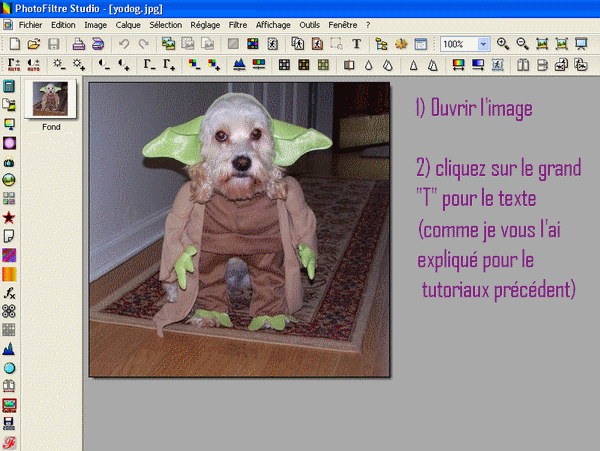The height and width of the screenshot is (451, 600).
Task: Boost saturation with colored squares plus icon
Action: click(214, 65)
